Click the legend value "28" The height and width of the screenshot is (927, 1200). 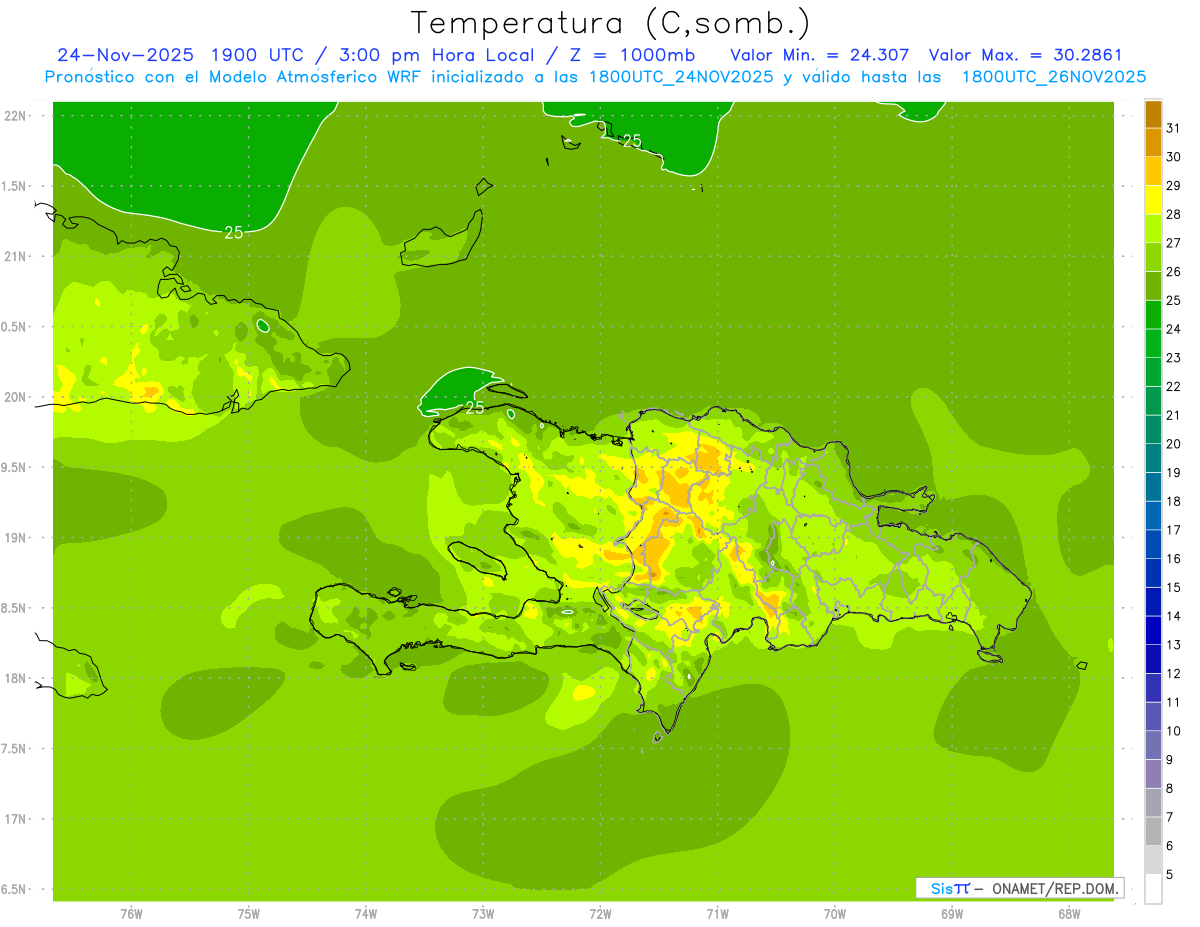[1174, 214]
